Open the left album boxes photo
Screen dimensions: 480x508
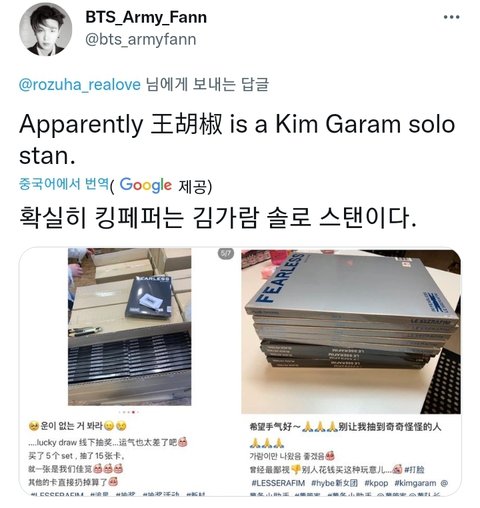click(130, 327)
